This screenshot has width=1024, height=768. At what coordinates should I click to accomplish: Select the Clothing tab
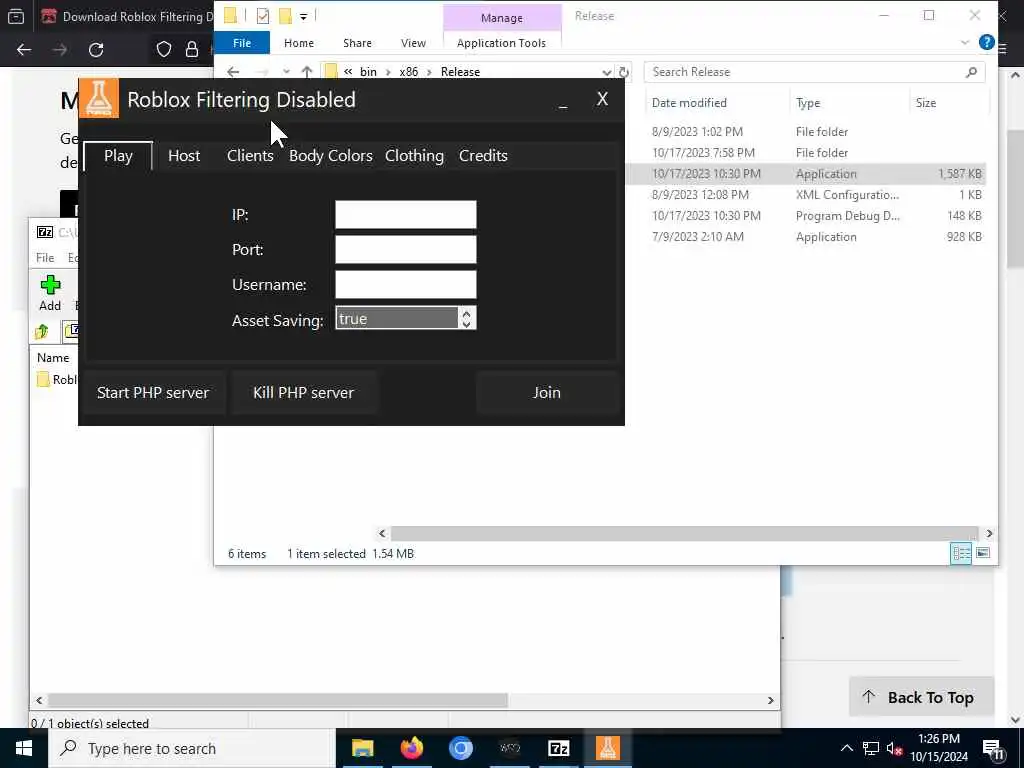click(414, 155)
